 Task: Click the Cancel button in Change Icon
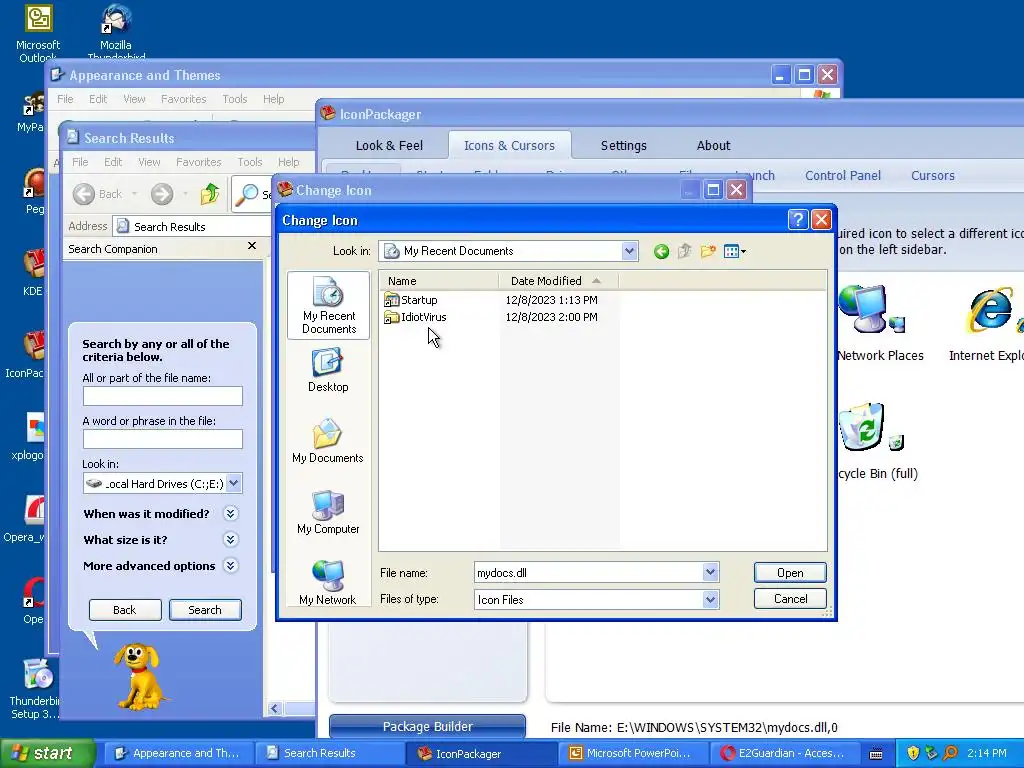790,599
